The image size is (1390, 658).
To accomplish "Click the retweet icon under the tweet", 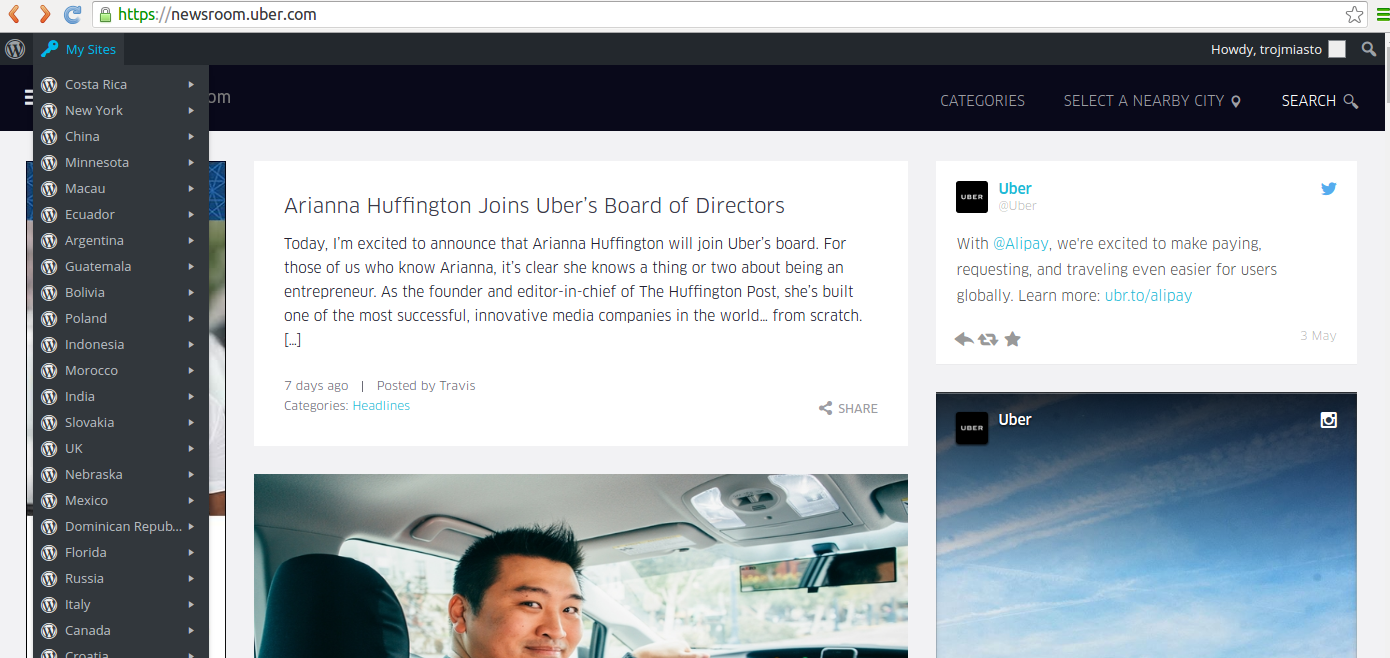I will (x=988, y=339).
